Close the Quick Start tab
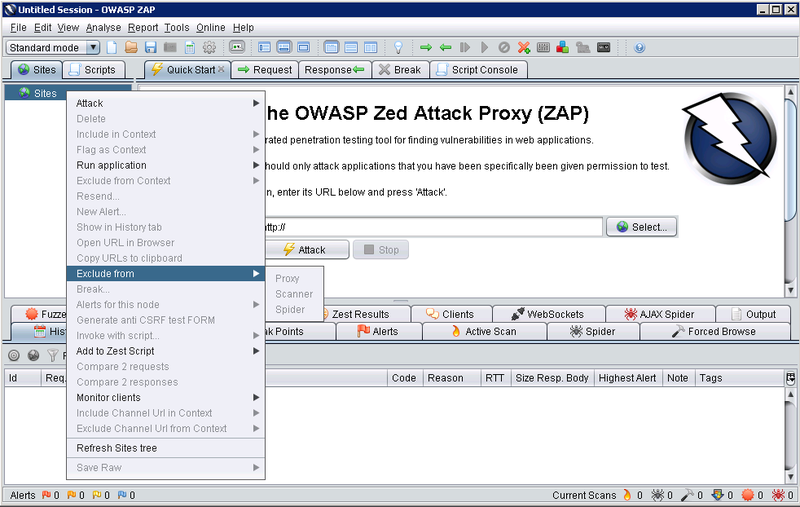Screen dimensions: 800x507 [221, 70]
